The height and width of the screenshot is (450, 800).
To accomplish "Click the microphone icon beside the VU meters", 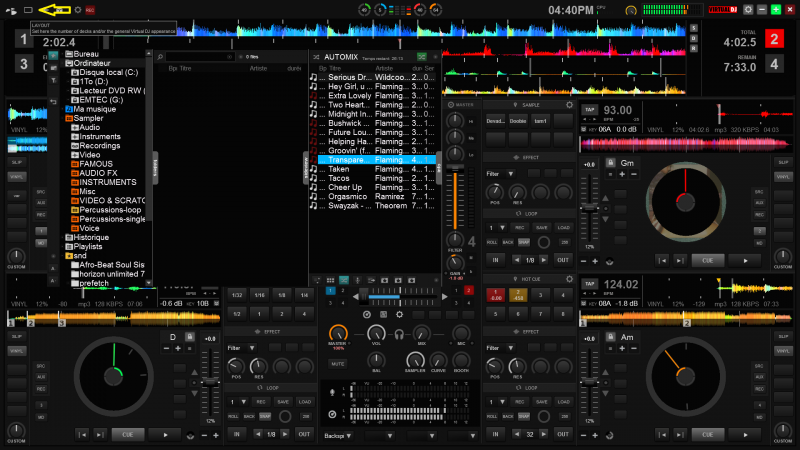I will pos(332,392).
